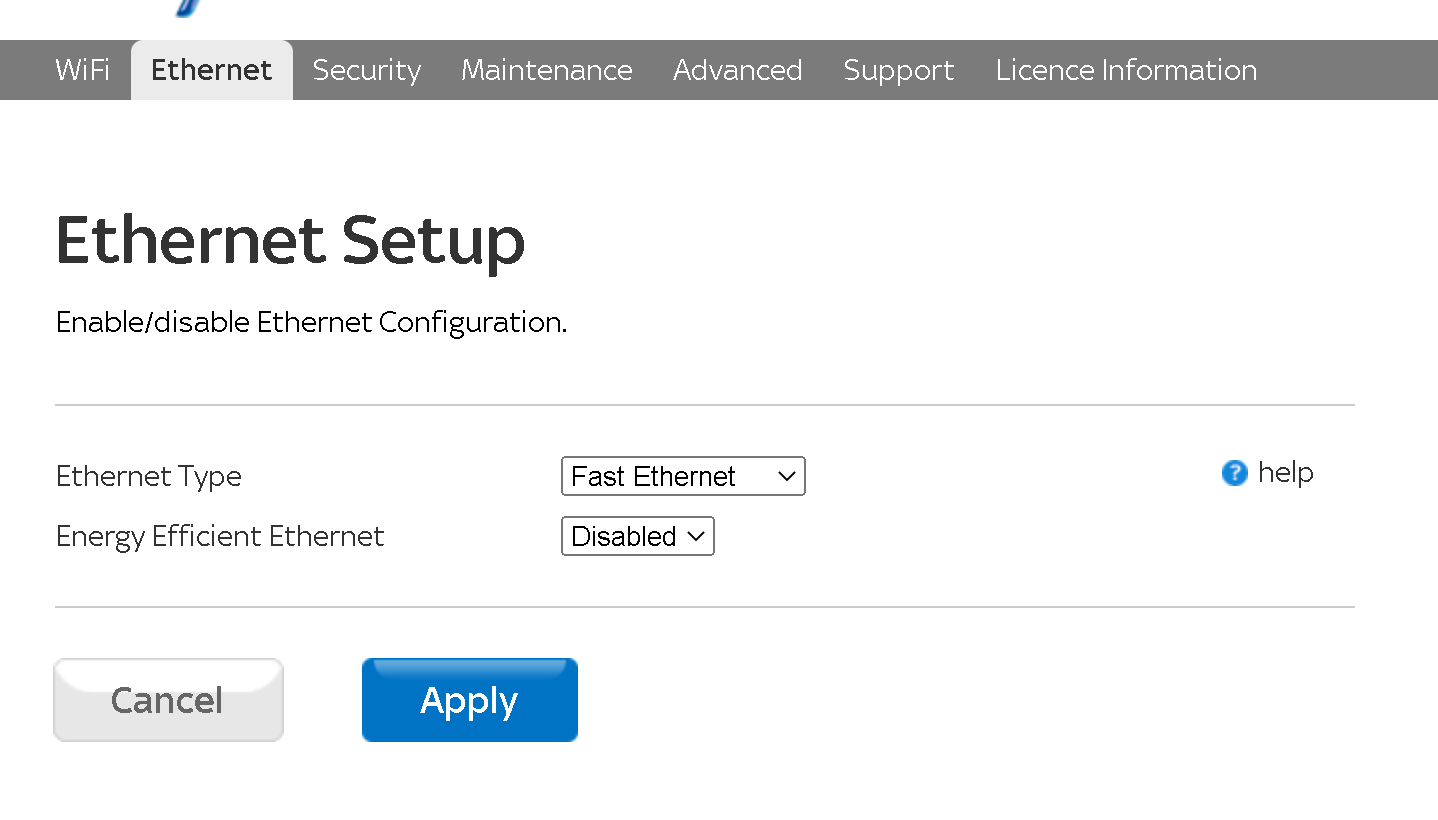Click the Ethernet Setup heading
The height and width of the screenshot is (820, 1438).
click(290, 240)
